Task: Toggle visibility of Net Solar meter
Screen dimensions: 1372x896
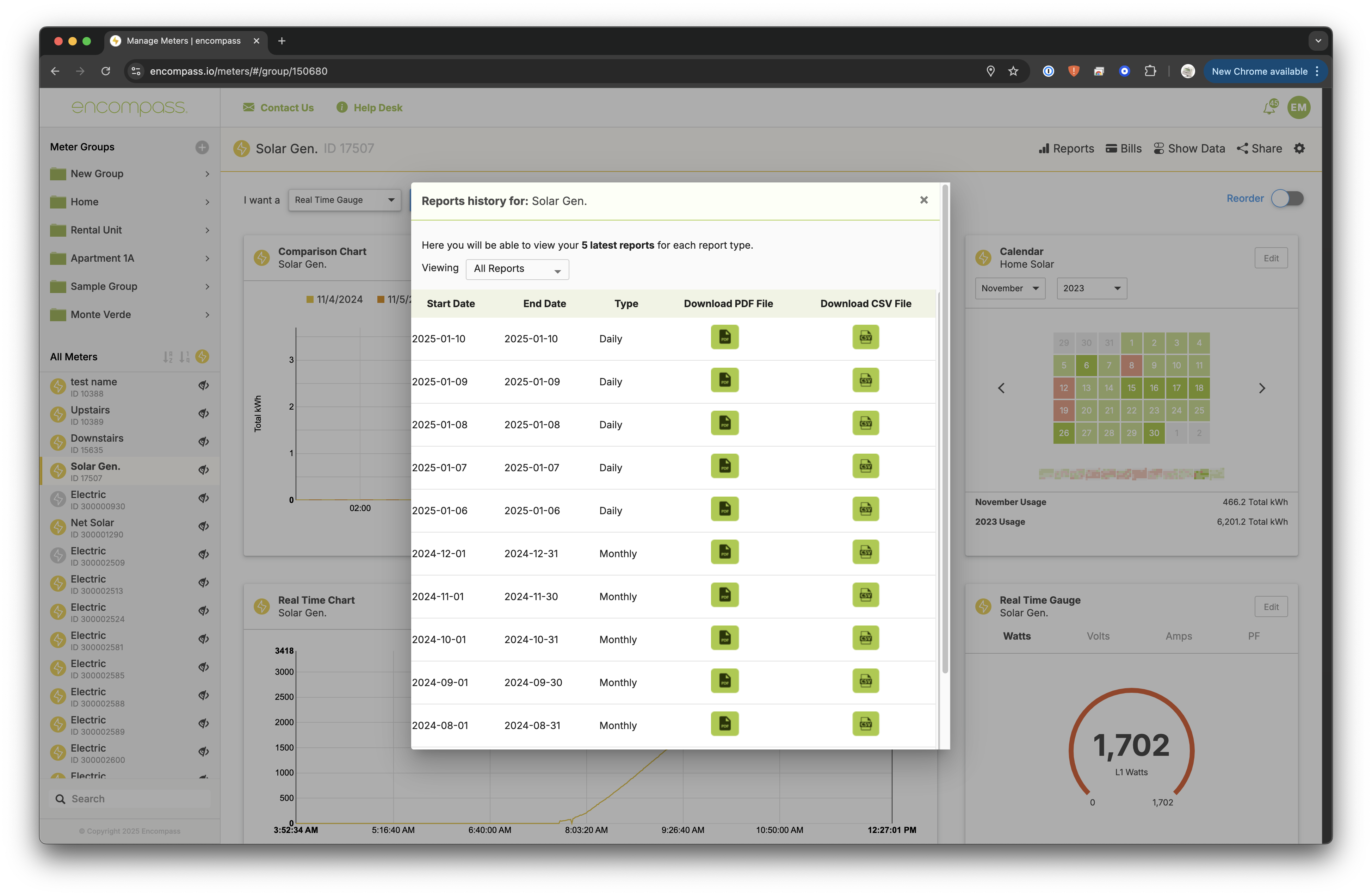Action: pyautogui.click(x=204, y=526)
